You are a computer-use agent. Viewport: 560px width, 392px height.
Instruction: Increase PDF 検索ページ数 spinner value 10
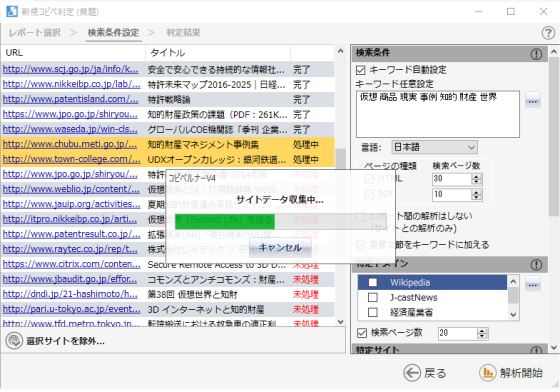(x=476, y=192)
